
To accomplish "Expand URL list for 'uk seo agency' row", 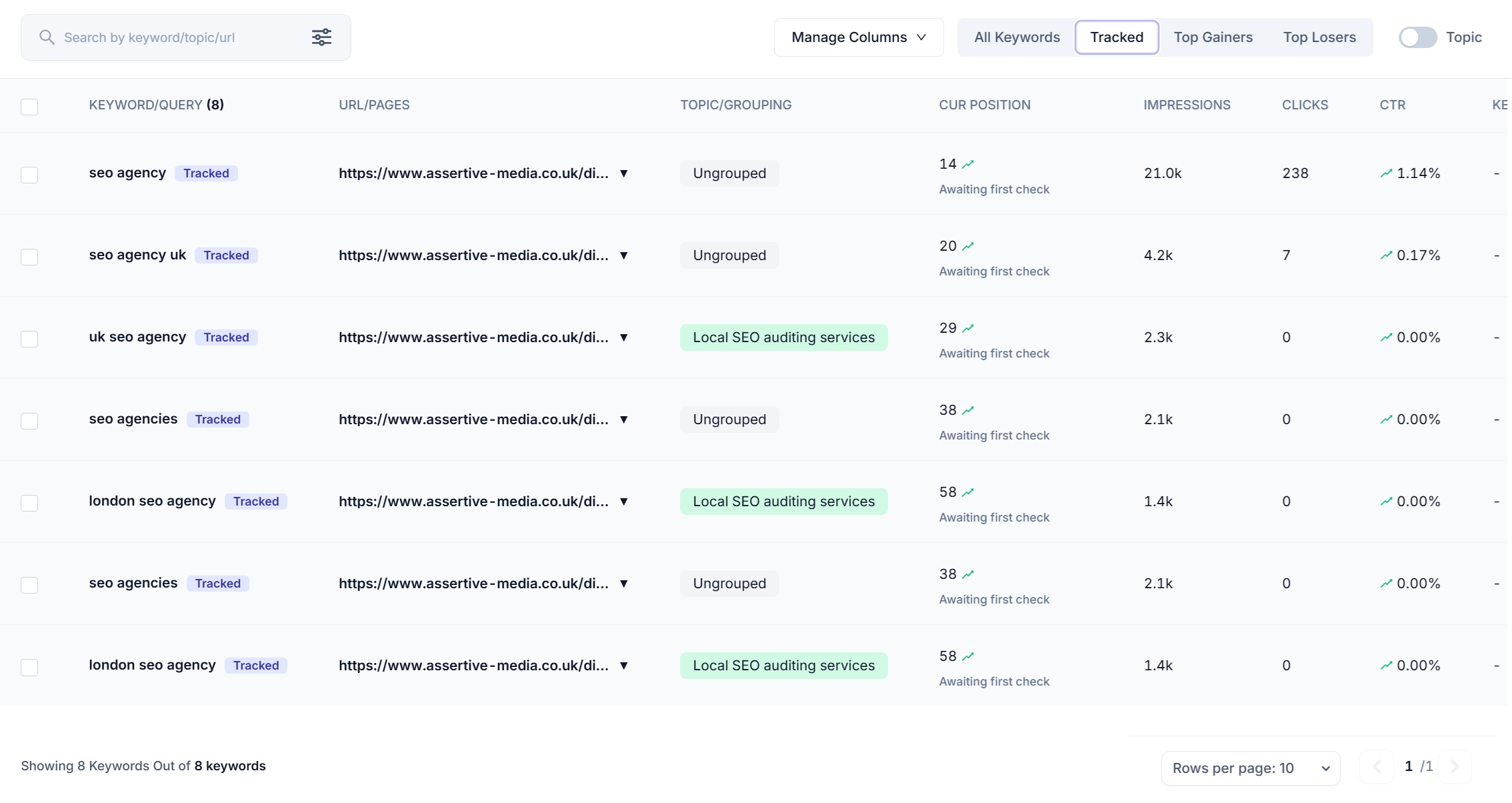I will click(624, 337).
